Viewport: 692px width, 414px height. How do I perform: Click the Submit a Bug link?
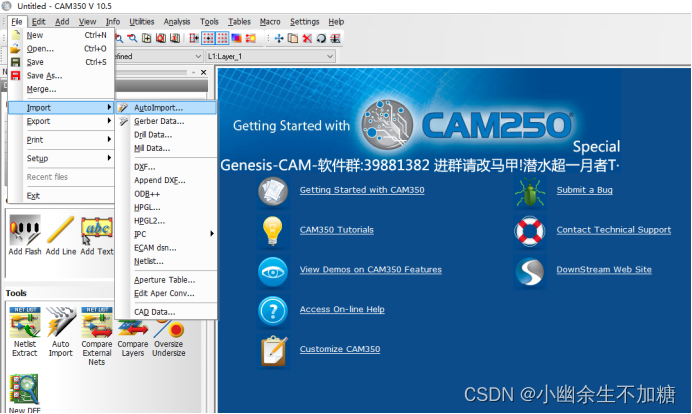[584, 190]
